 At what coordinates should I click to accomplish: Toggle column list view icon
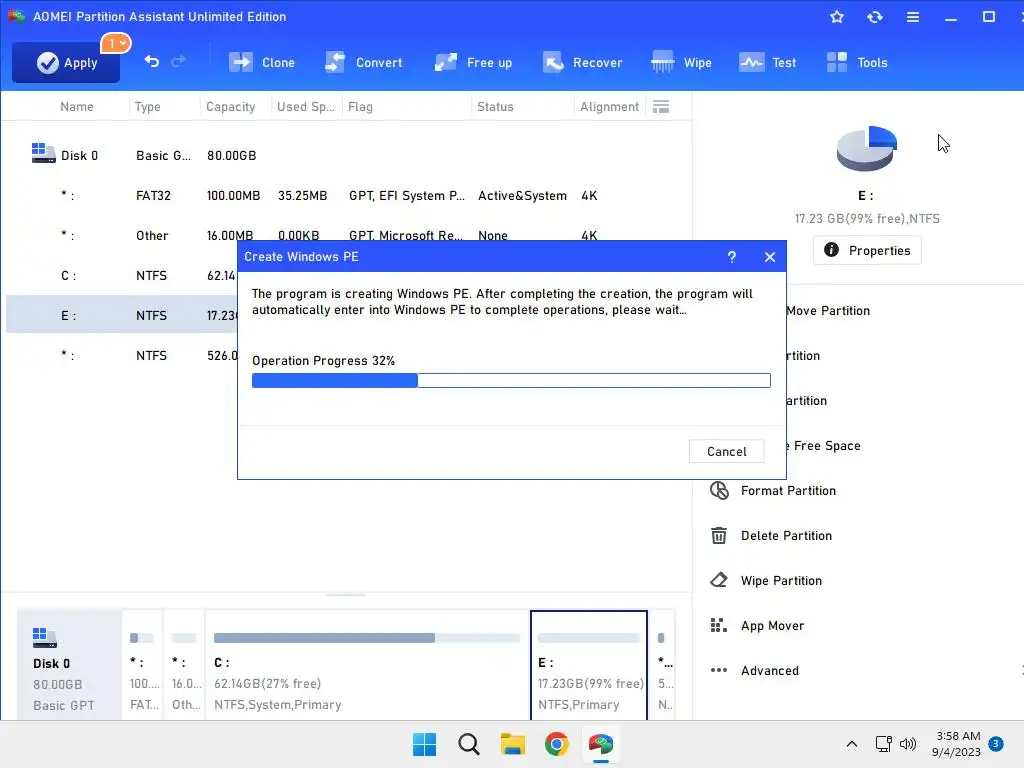[x=661, y=106]
